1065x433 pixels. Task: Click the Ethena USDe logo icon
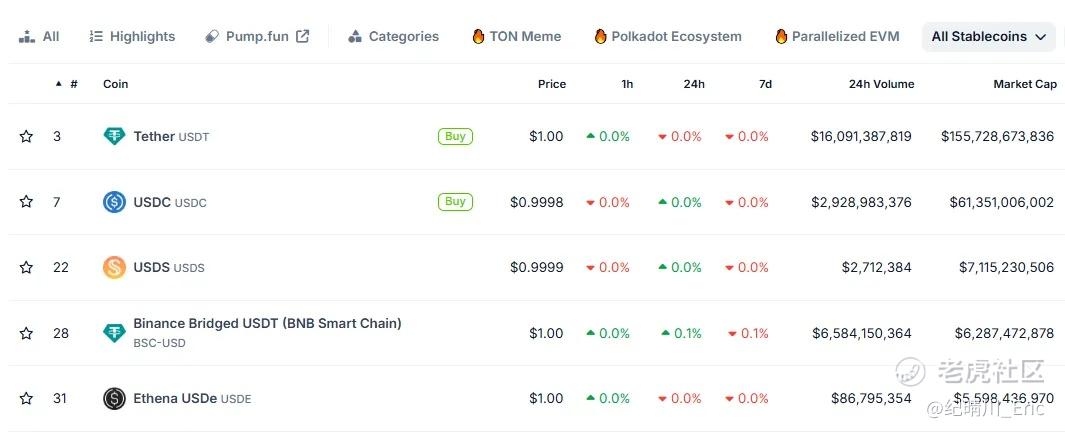115,398
